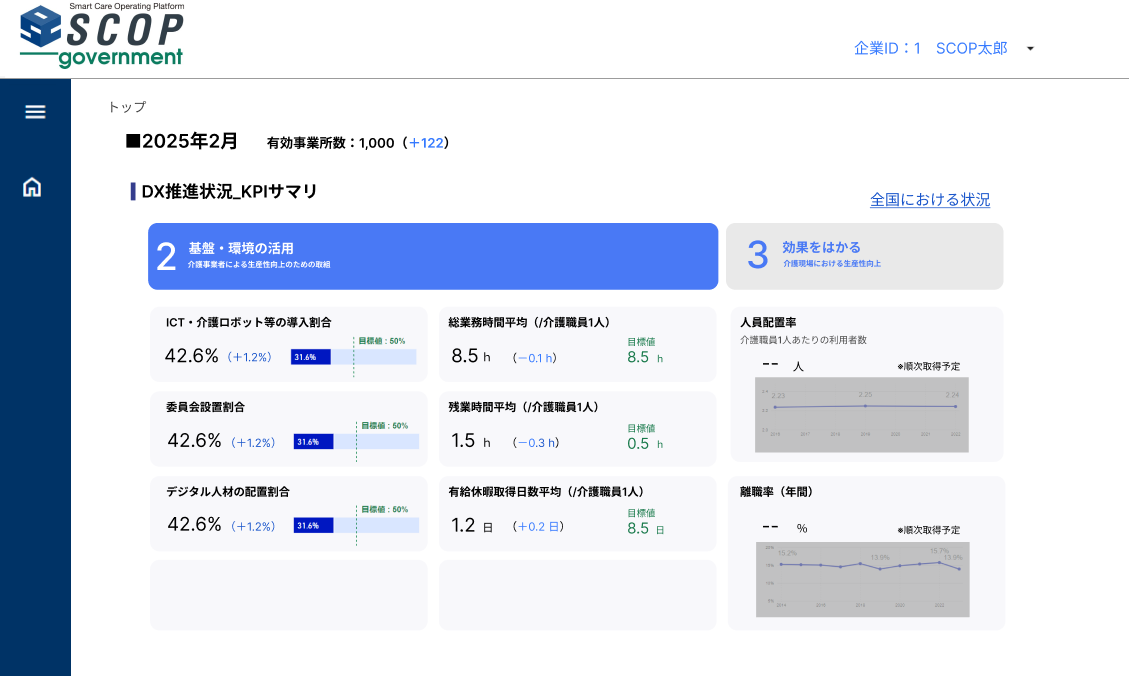Screen dimensions: 1129x676
Task: Click the 企業ID：1 label
Action: coord(887,47)
